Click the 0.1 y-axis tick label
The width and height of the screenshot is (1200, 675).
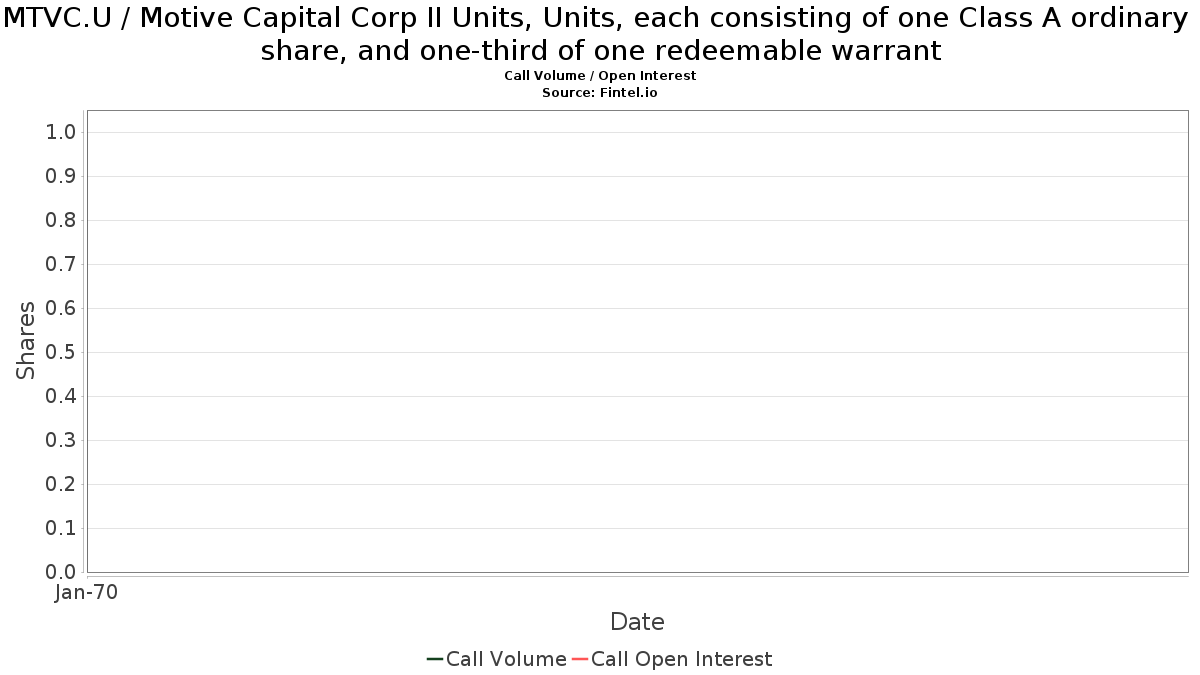click(x=61, y=528)
